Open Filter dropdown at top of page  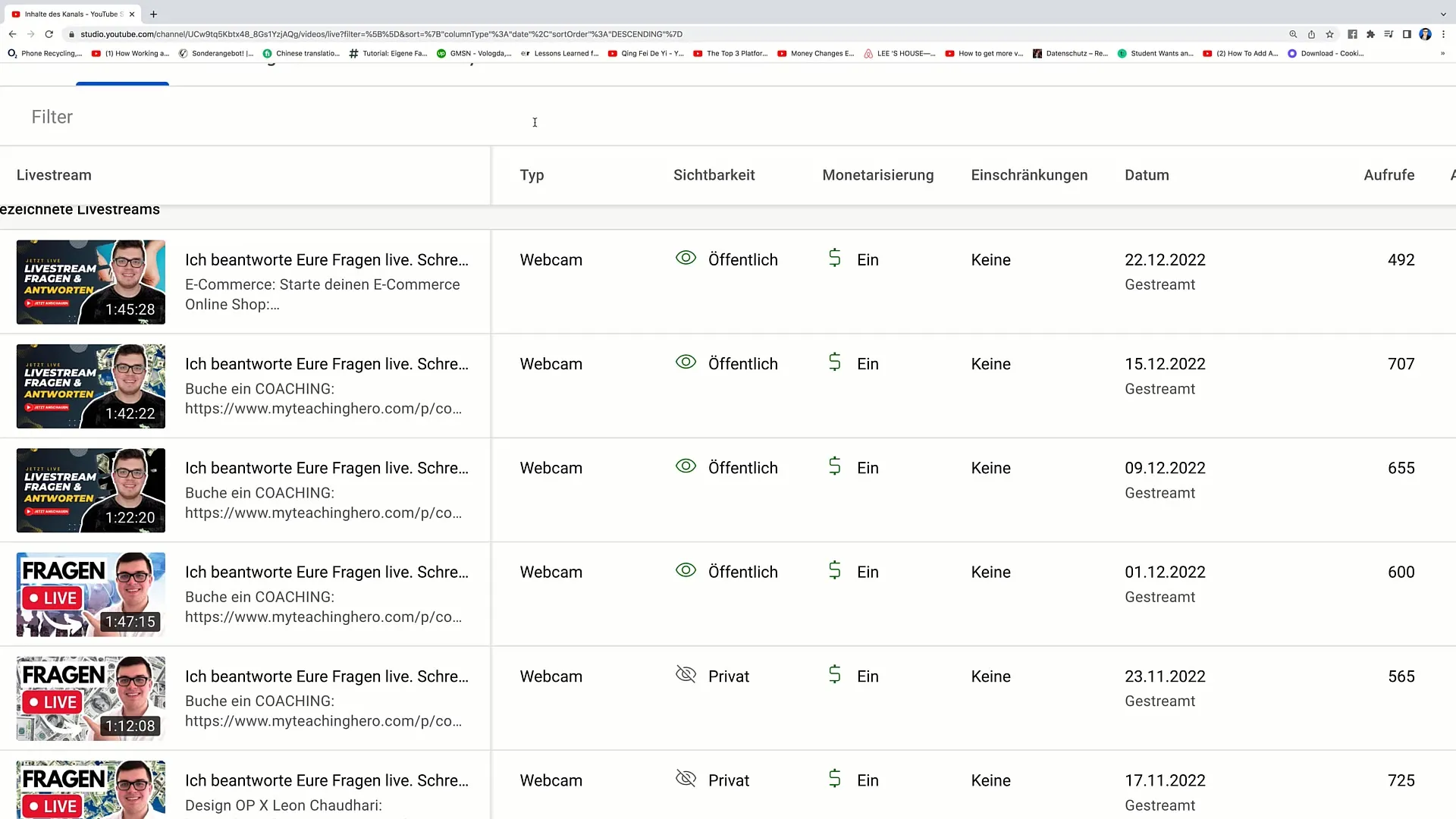(52, 117)
